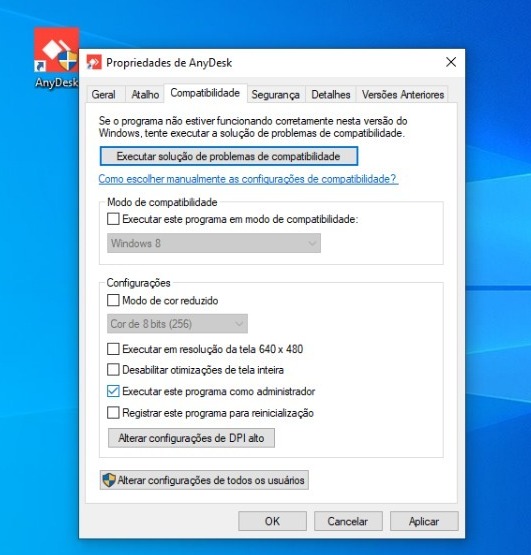Check Executar em resolução da tela 640 x 480
This screenshot has height=555, width=531.
[113, 349]
